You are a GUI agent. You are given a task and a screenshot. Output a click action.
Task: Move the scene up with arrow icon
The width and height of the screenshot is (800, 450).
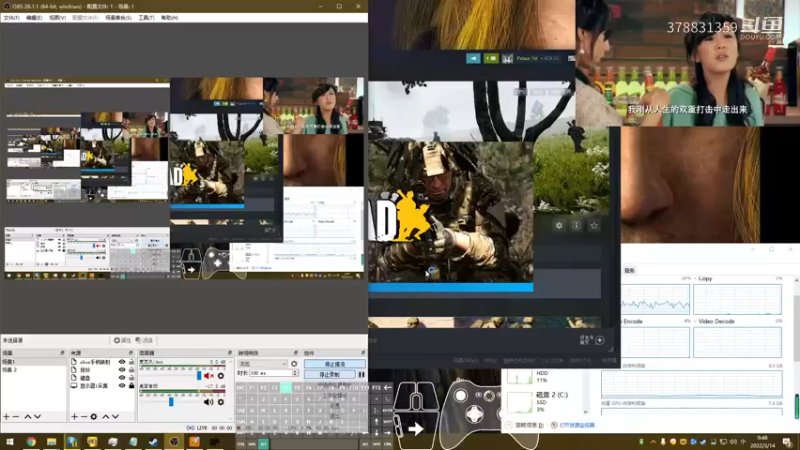[x=28, y=417]
